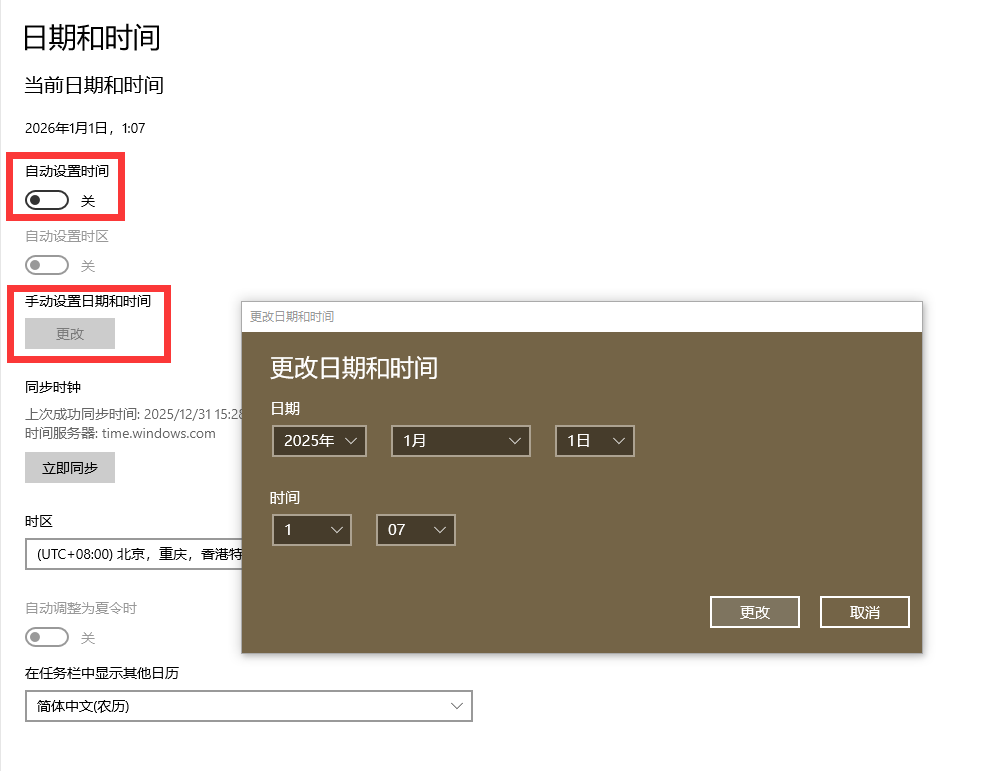Expand the 简体中文(农历) calendar dropdown
Image resolution: width=1003 pixels, height=771 pixels.
[x=248, y=706]
